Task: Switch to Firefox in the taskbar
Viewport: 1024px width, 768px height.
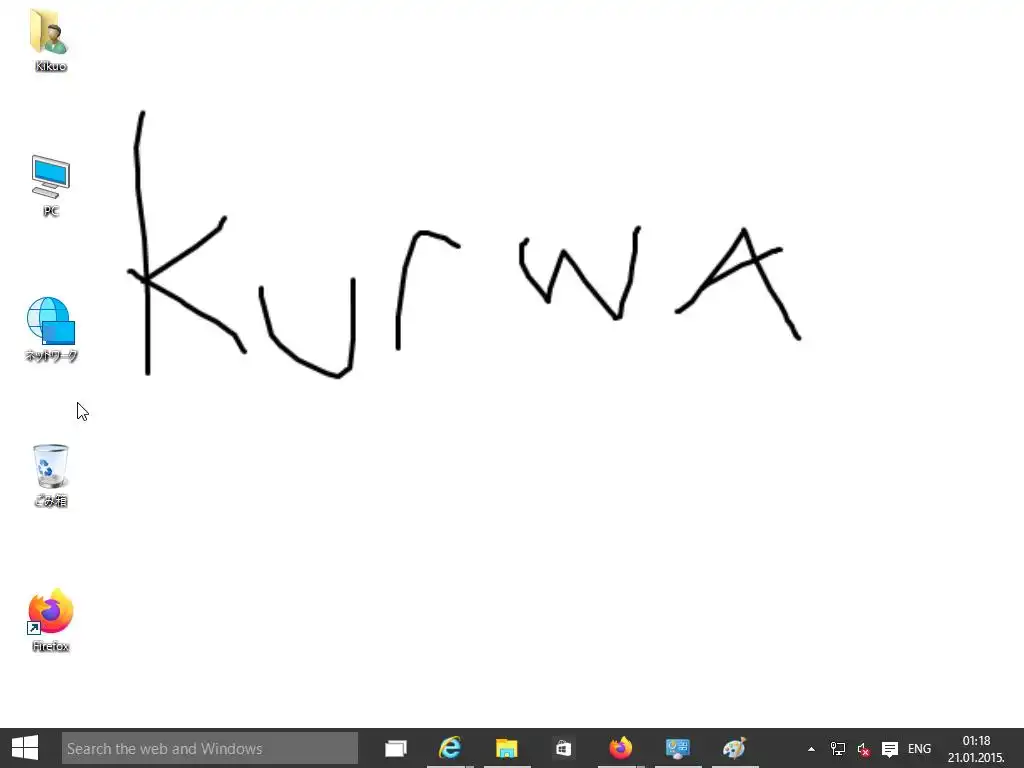Action: (620, 748)
